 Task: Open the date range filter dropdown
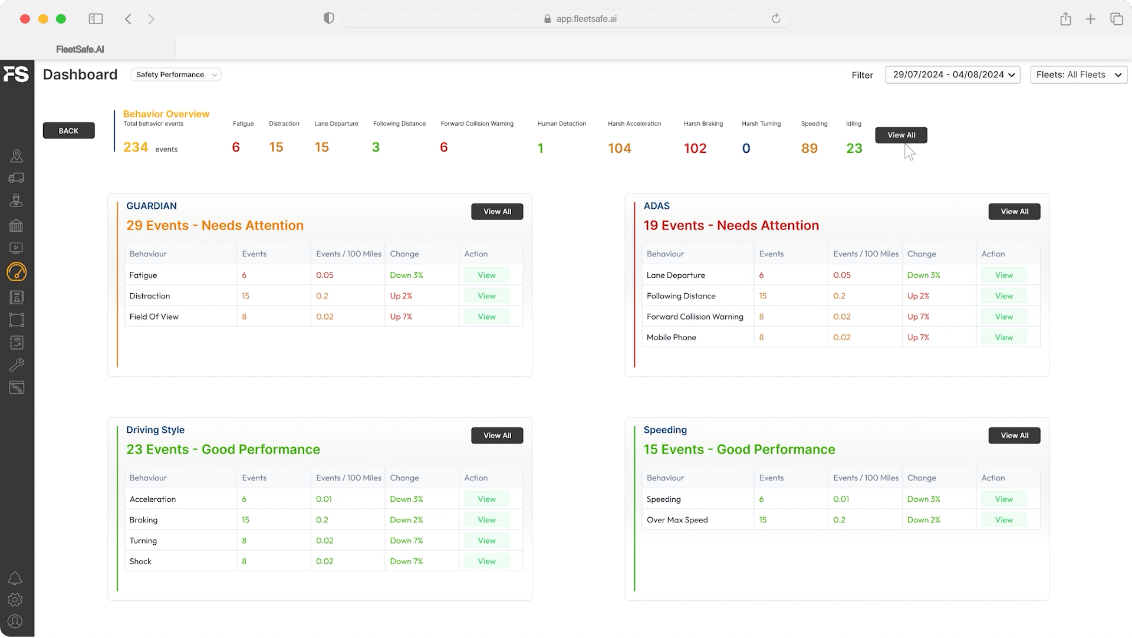(x=952, y=75)
